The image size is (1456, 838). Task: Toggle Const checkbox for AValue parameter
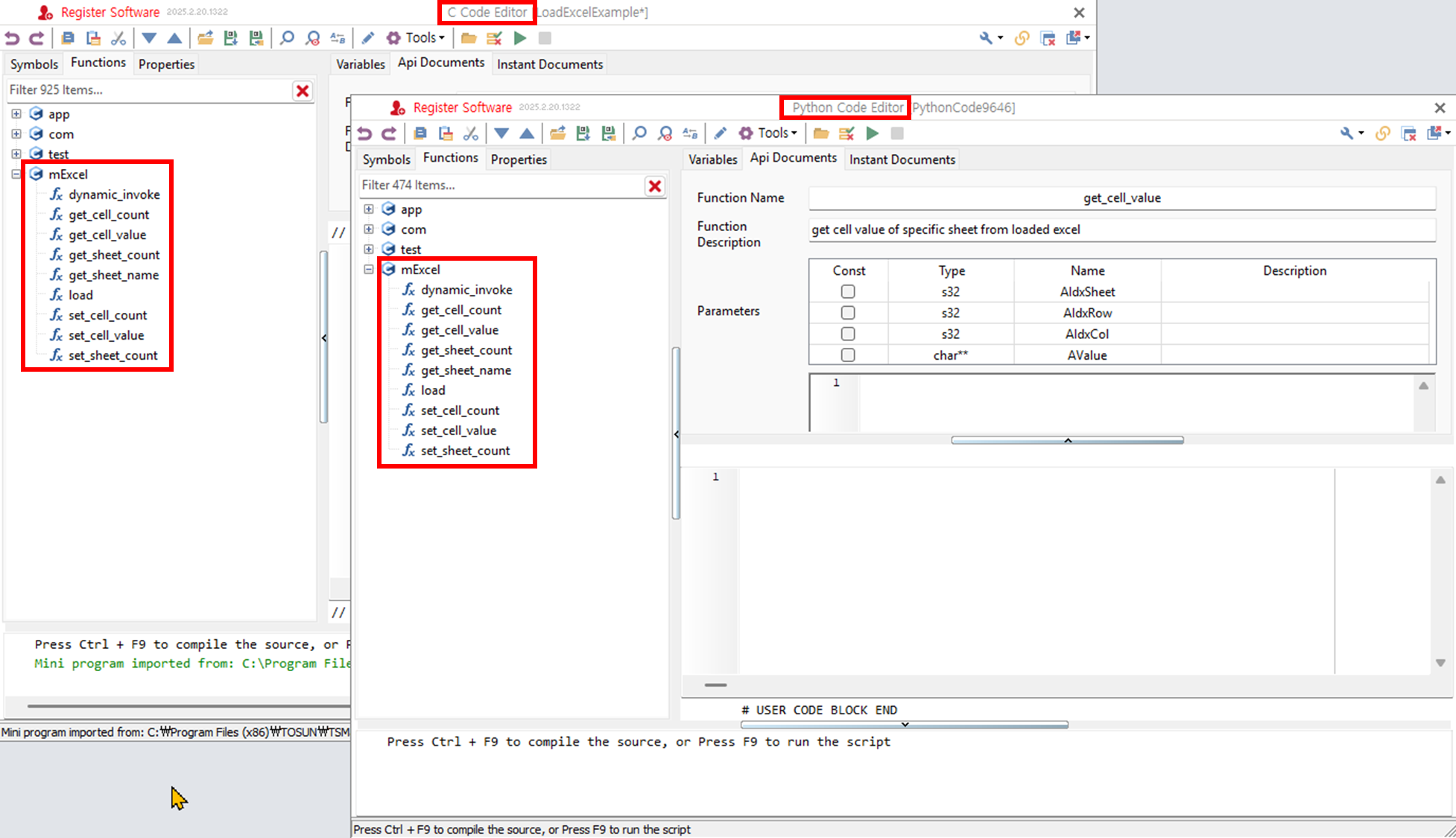(848, 355)
